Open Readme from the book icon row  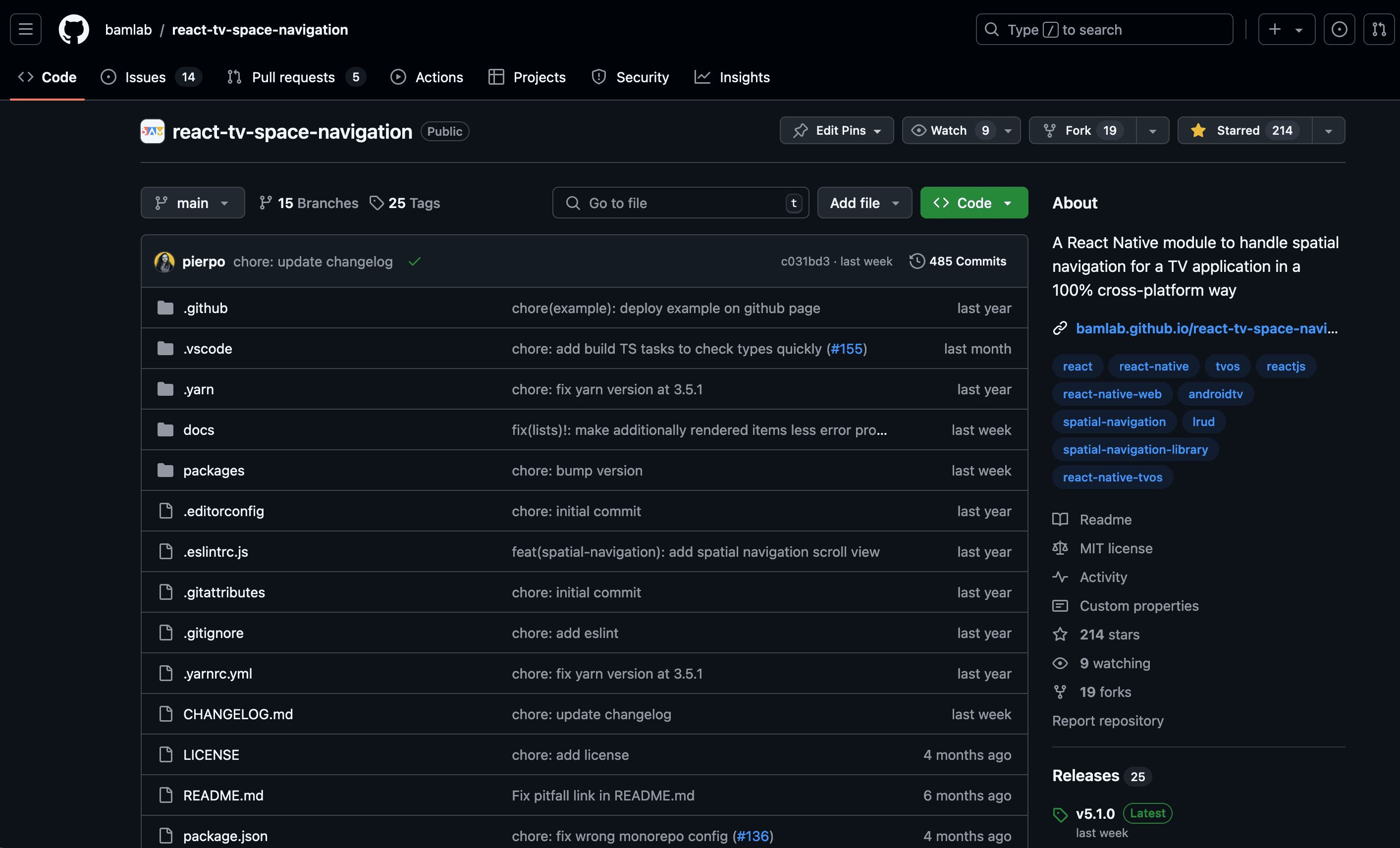click(x=1092, y=520)
